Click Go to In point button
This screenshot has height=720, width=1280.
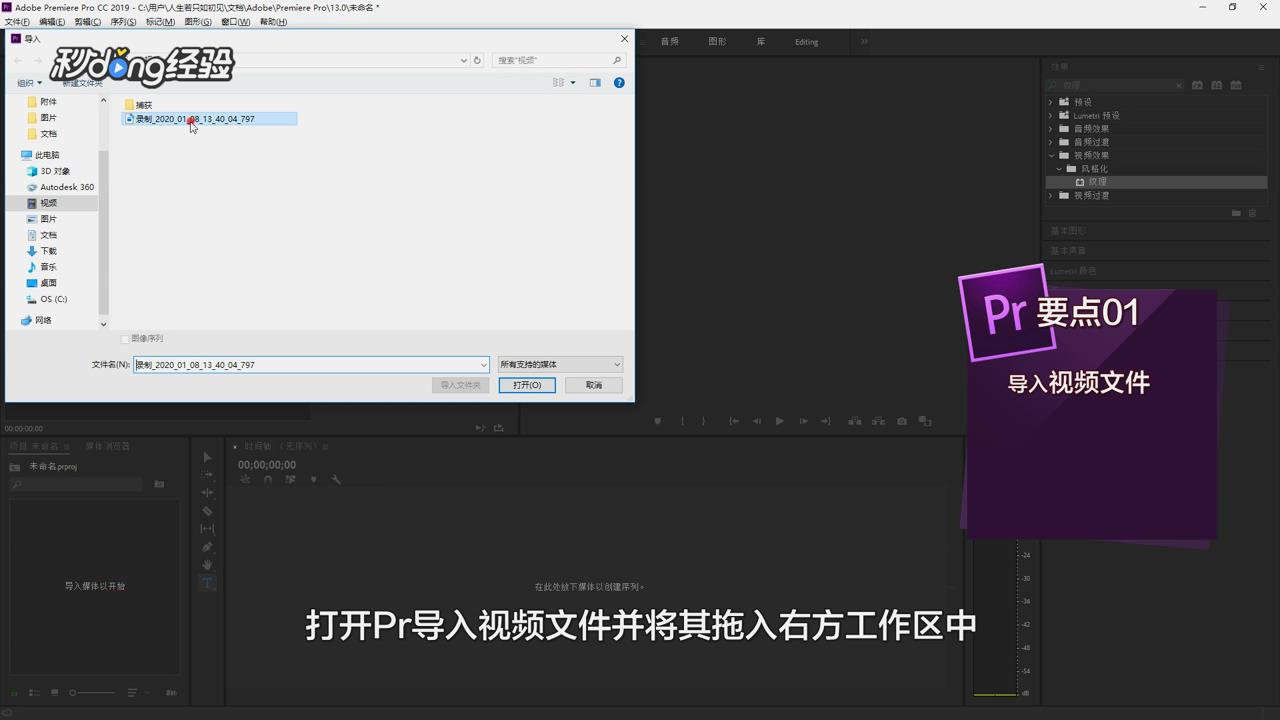[734, 421]
